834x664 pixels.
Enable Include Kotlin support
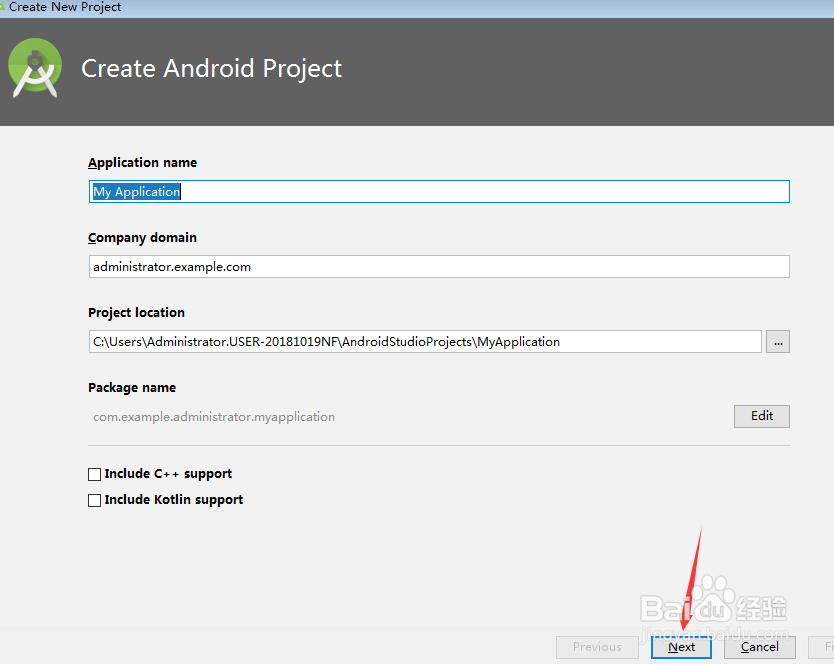click(94, 500)
